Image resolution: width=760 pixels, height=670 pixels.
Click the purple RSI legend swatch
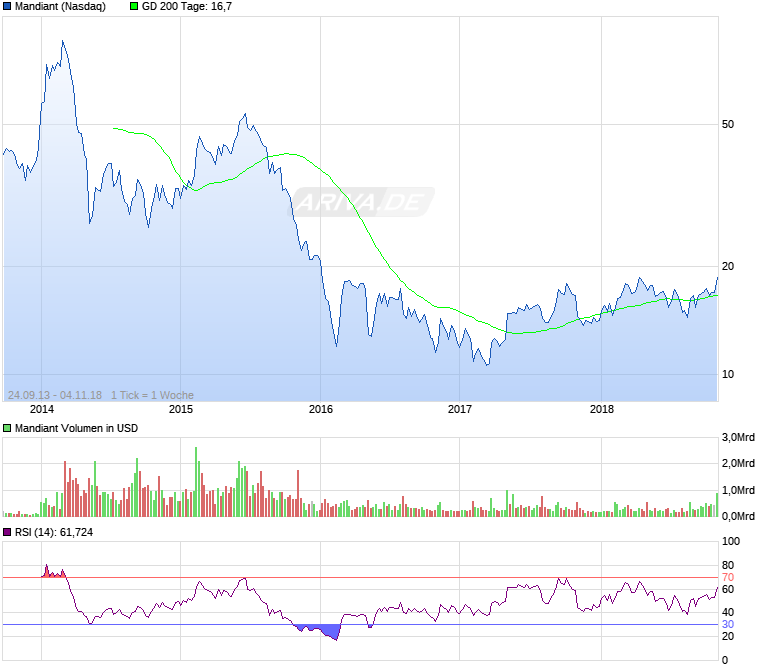point(7,532)
